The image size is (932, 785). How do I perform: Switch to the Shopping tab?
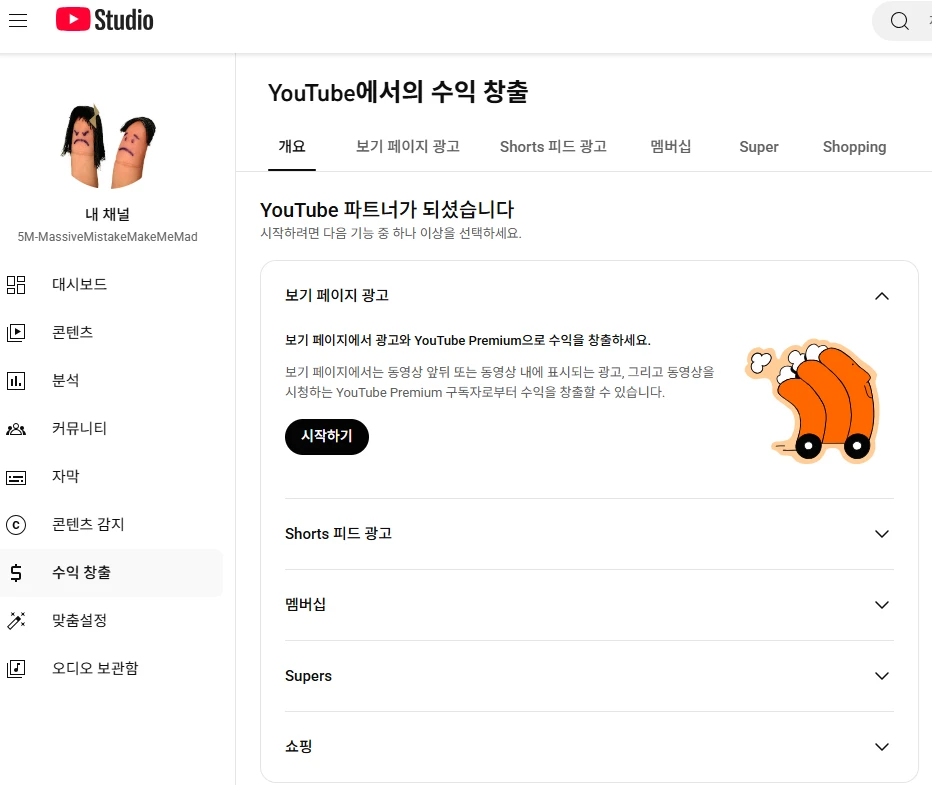tap(854, 147)
